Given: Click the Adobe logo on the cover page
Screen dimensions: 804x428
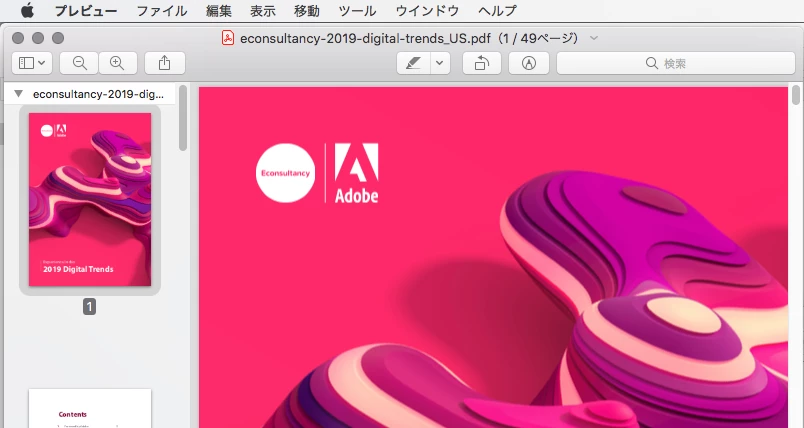Looking at the screenshot, I should click(356, 173).
